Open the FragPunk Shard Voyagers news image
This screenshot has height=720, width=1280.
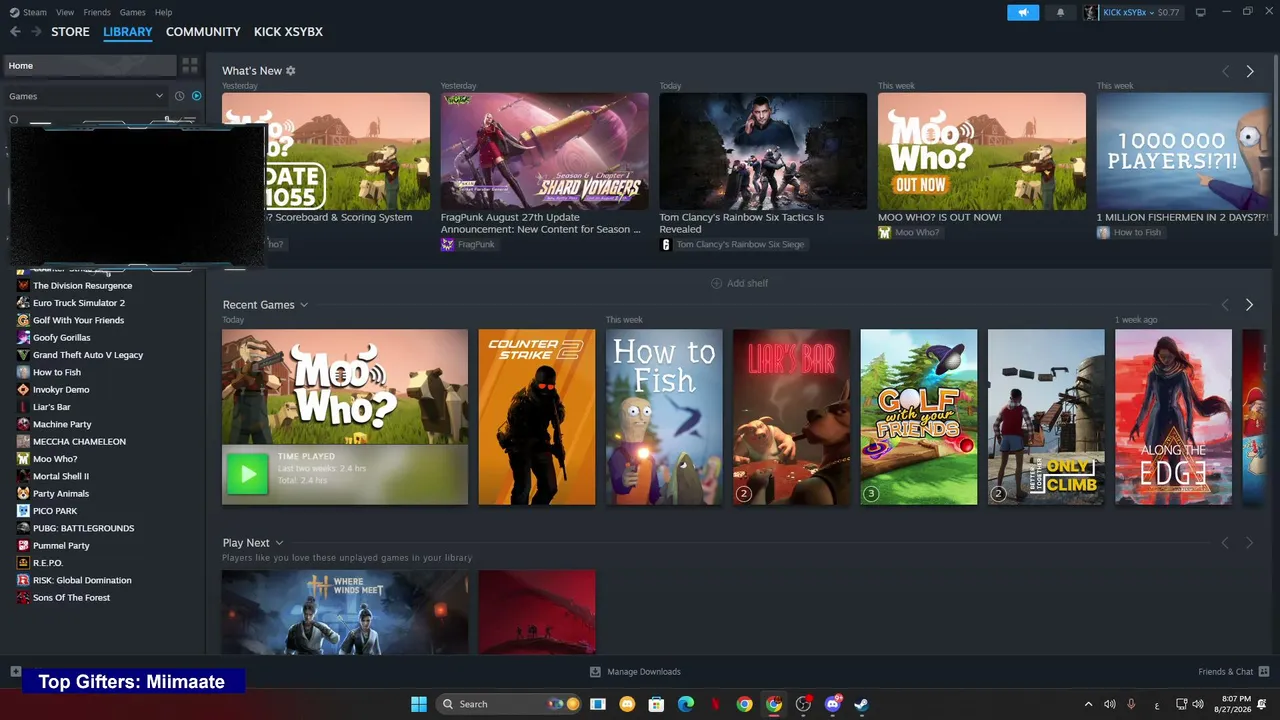click(x=545, y=151)
